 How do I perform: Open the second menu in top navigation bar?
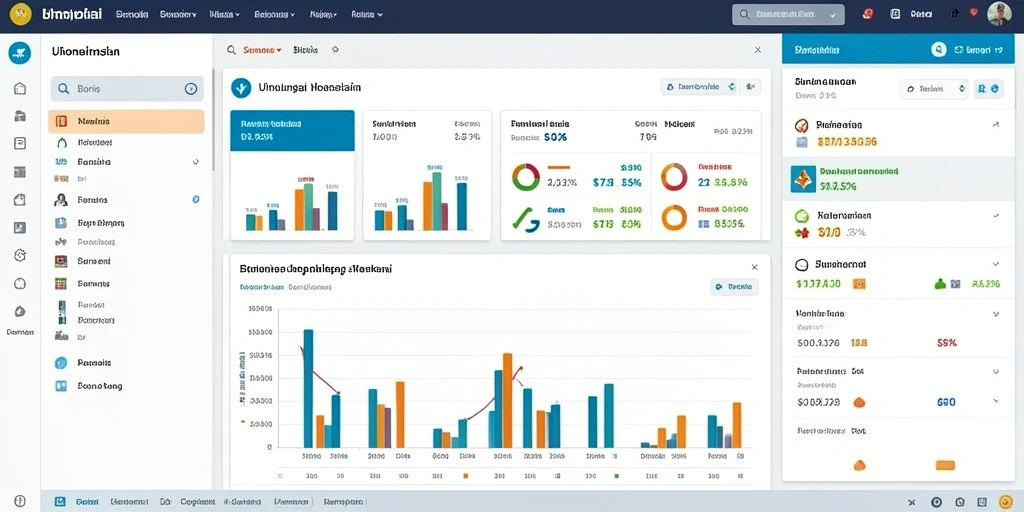[x=179, y=14]
